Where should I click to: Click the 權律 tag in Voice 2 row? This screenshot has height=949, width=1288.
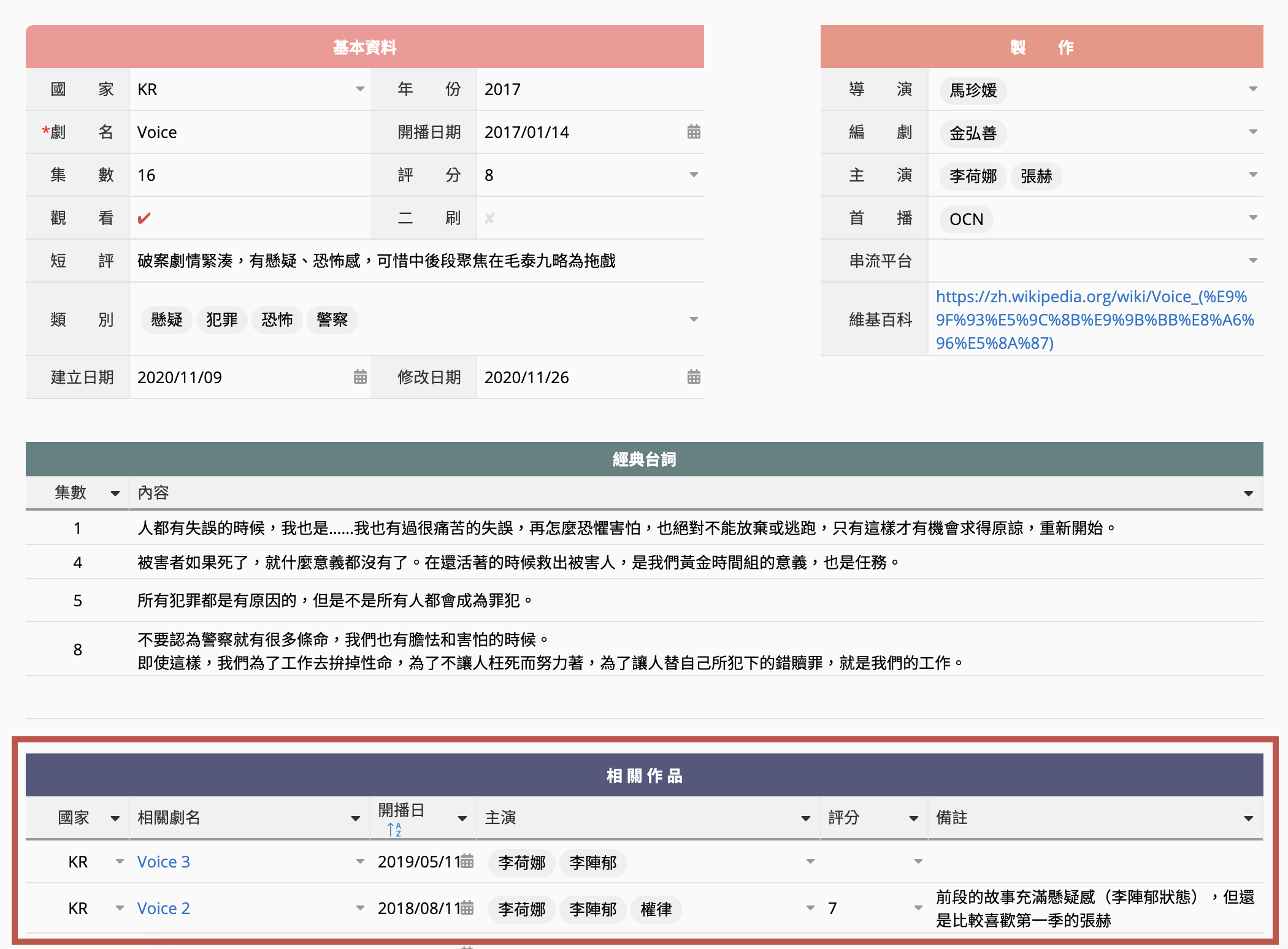tap(656, 909)
